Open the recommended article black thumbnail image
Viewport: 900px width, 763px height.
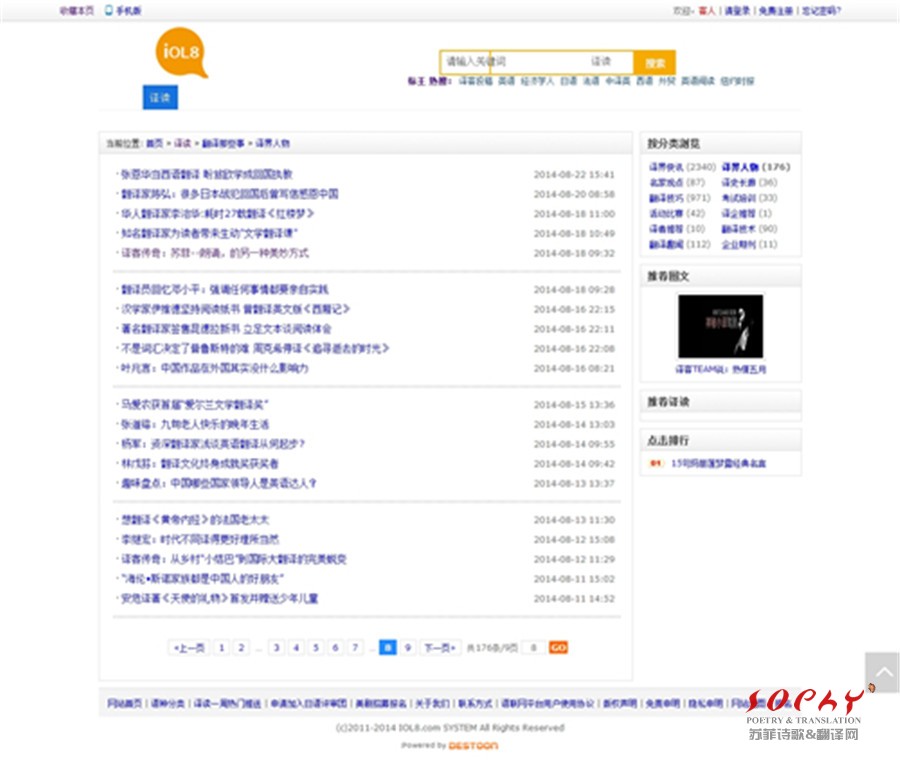[x=720, y=326]
